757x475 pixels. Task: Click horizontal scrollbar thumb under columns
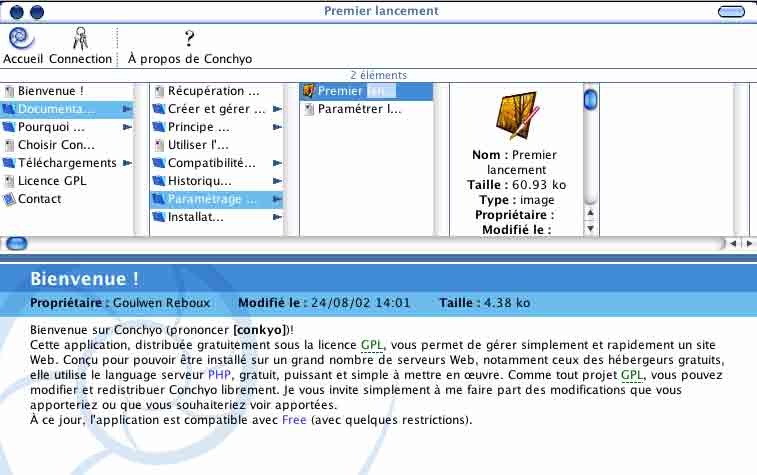coord(17,243)
